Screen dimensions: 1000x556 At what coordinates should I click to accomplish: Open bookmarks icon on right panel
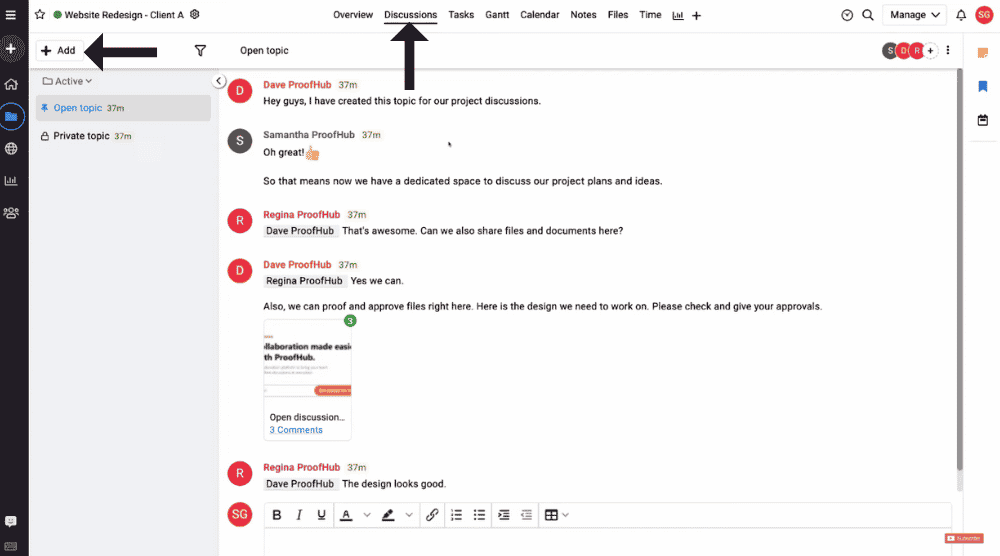(x=983, y=86)
